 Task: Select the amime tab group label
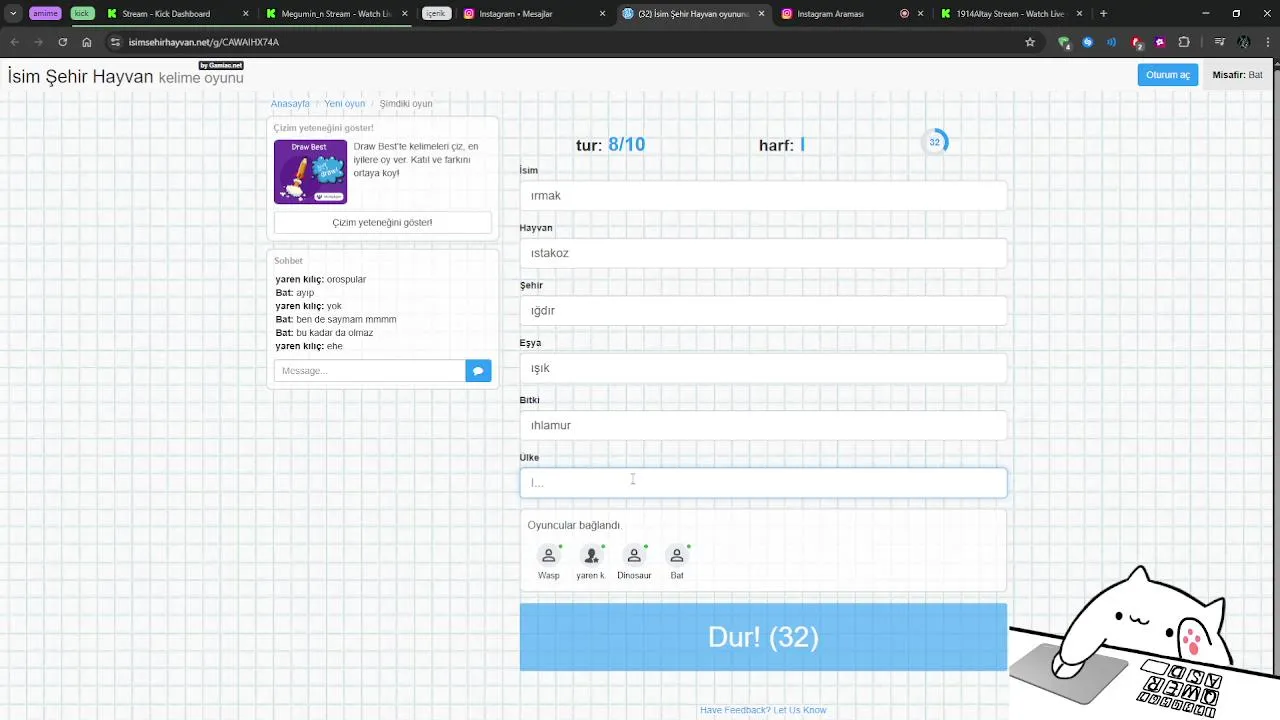pyautogui.click(x=45, y=14)
